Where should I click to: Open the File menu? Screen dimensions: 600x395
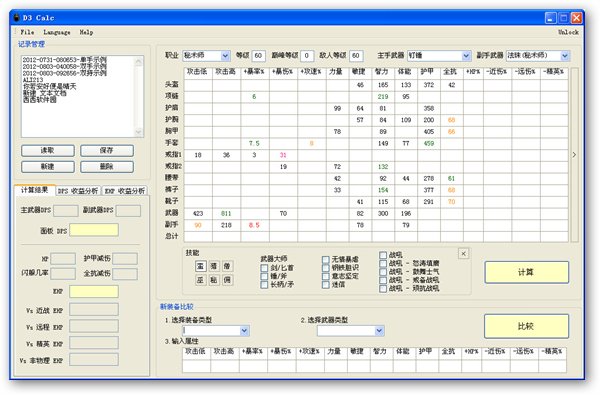(27, 32)
